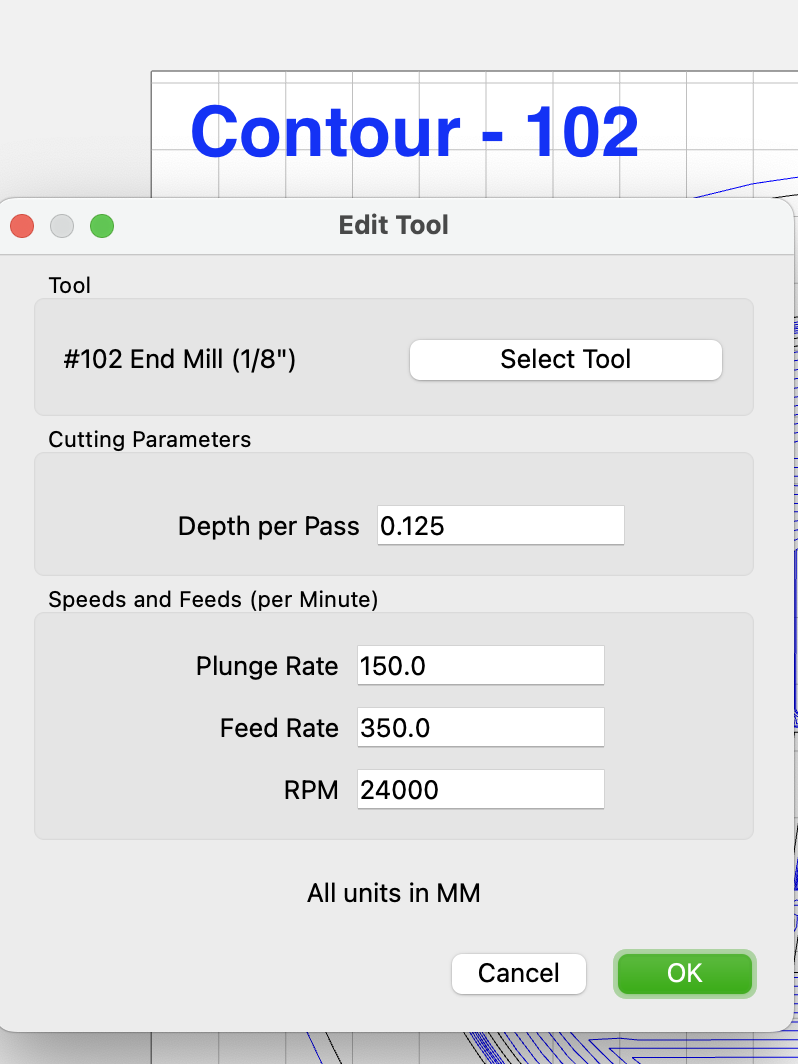The width and height of the screenshot is (798, 1064).
Task: Click the Select Tool button
Action: [565, 360]
